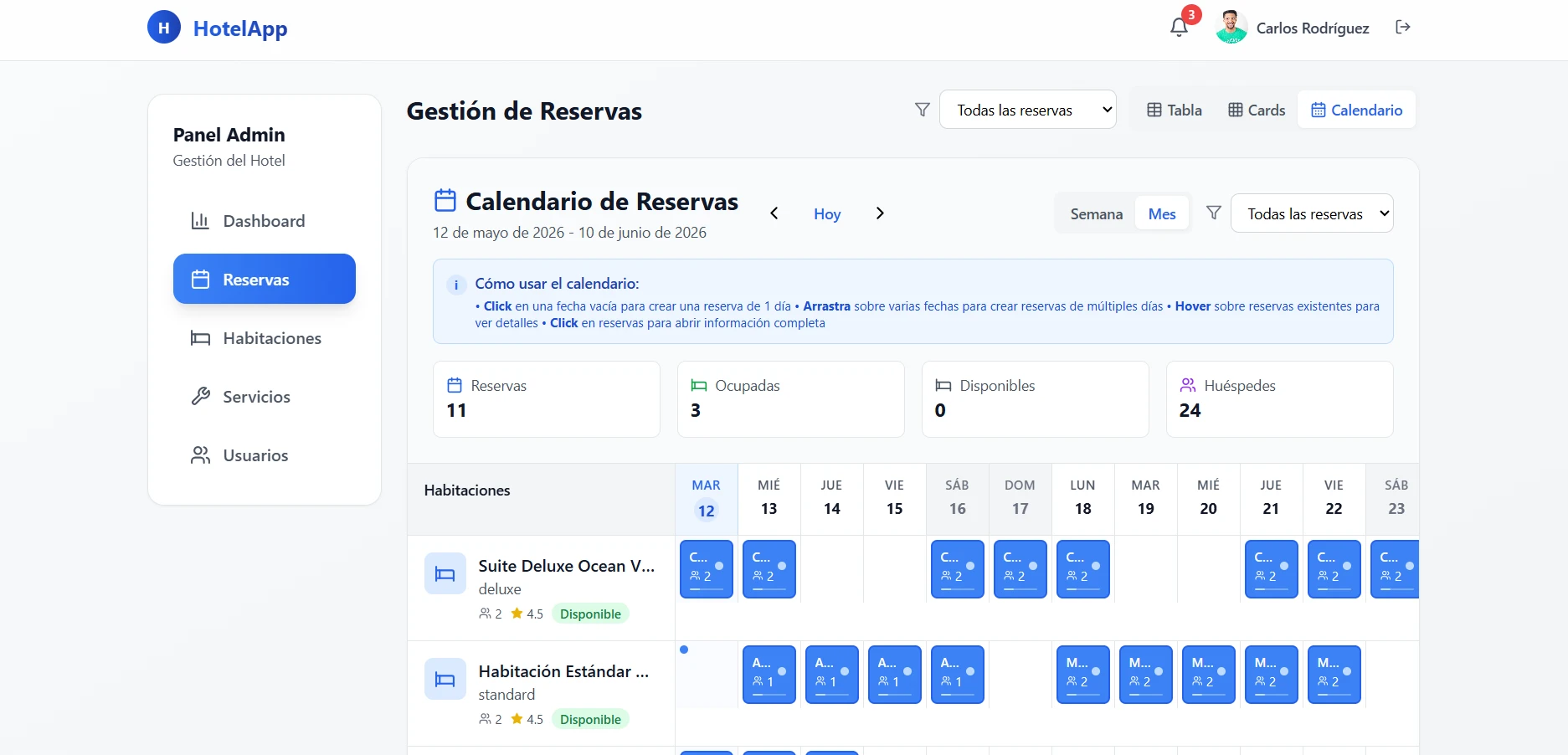Screen dimensions: 1568x755
Task: Open the Habitaciones section
Action: (x=265, y=338)
